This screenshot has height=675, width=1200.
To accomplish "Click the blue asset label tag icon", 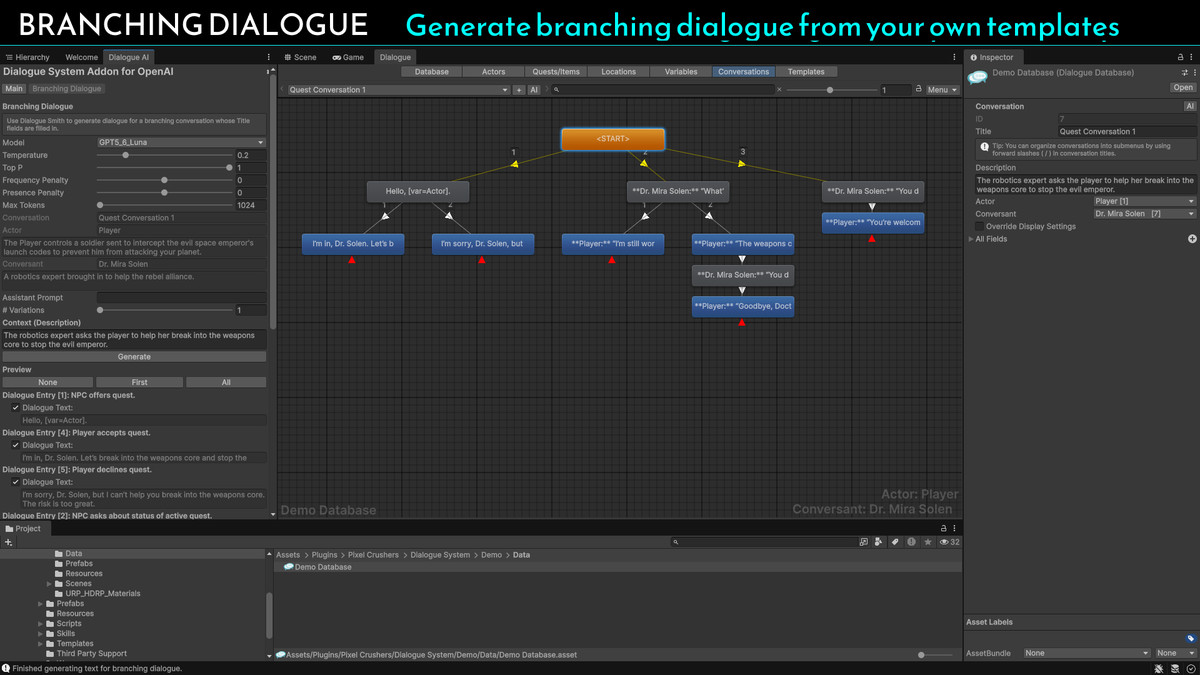I will pyautogui.click(x=1190, y=638).
